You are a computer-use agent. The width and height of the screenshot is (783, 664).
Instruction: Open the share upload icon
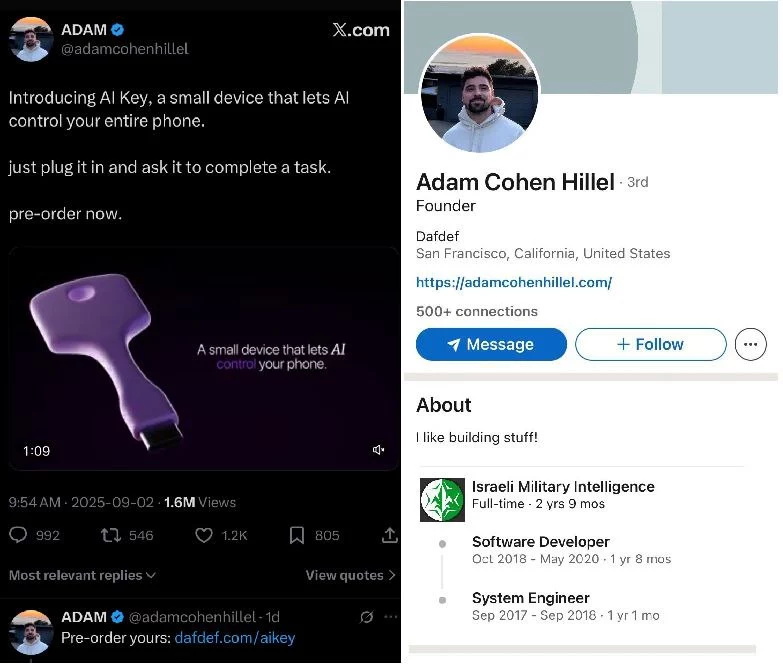pyautogui.click(x=390, y=535)
